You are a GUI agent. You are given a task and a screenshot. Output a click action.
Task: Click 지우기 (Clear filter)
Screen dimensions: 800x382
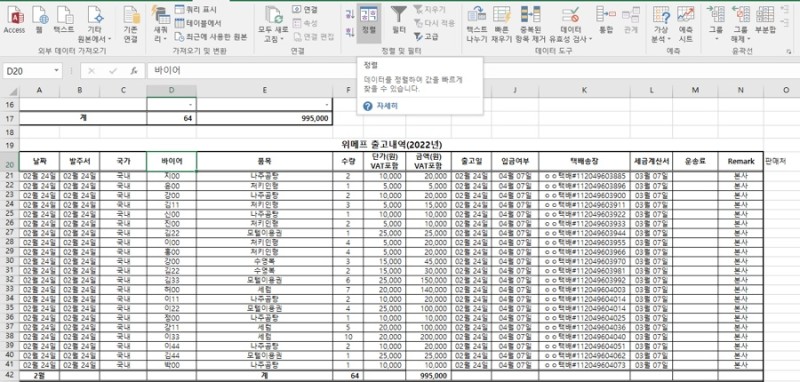(430, 9)
